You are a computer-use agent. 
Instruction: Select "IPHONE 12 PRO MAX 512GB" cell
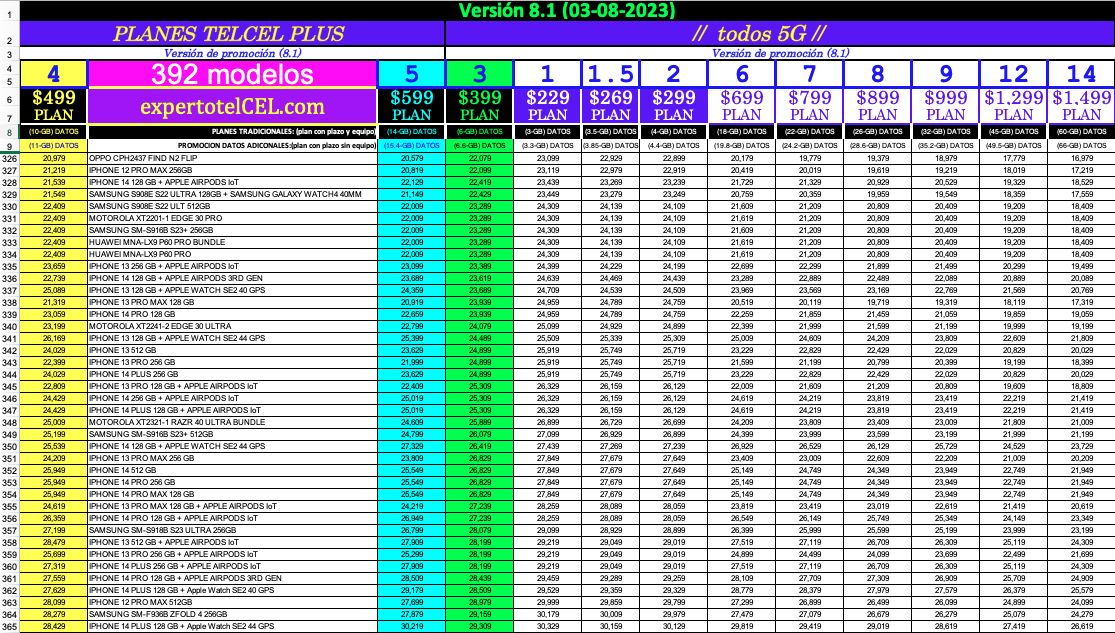tap(232, 602)
